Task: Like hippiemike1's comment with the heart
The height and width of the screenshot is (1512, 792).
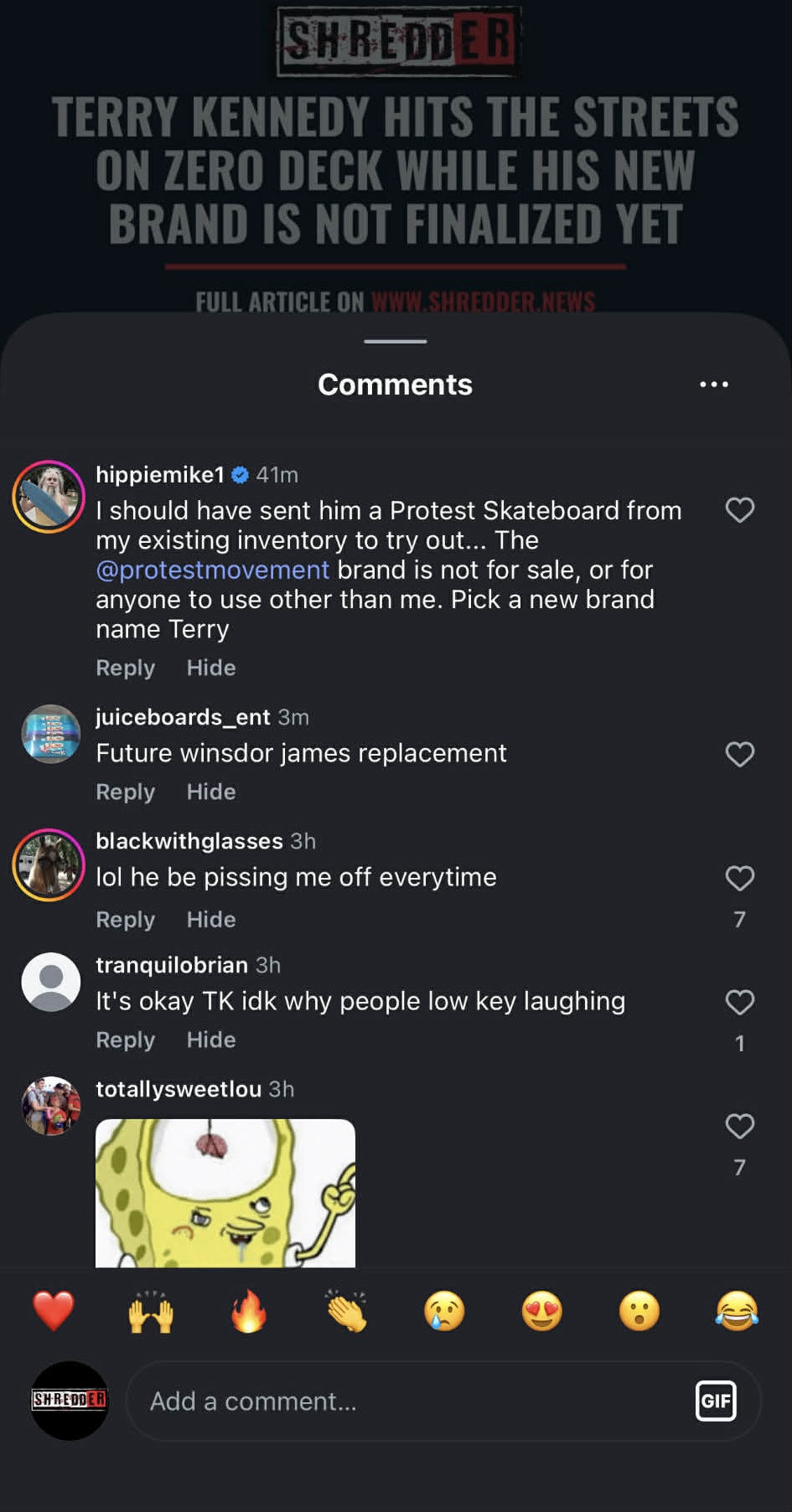Action: 739,510
